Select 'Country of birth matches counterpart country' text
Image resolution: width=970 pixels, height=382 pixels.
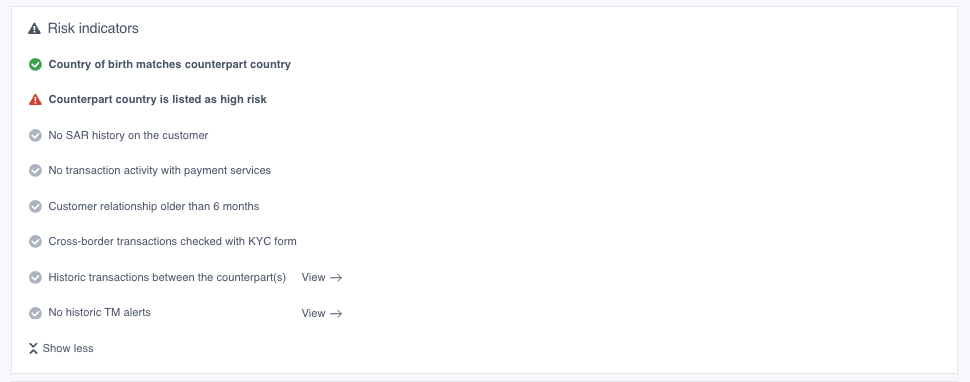[x=170, y=64]
